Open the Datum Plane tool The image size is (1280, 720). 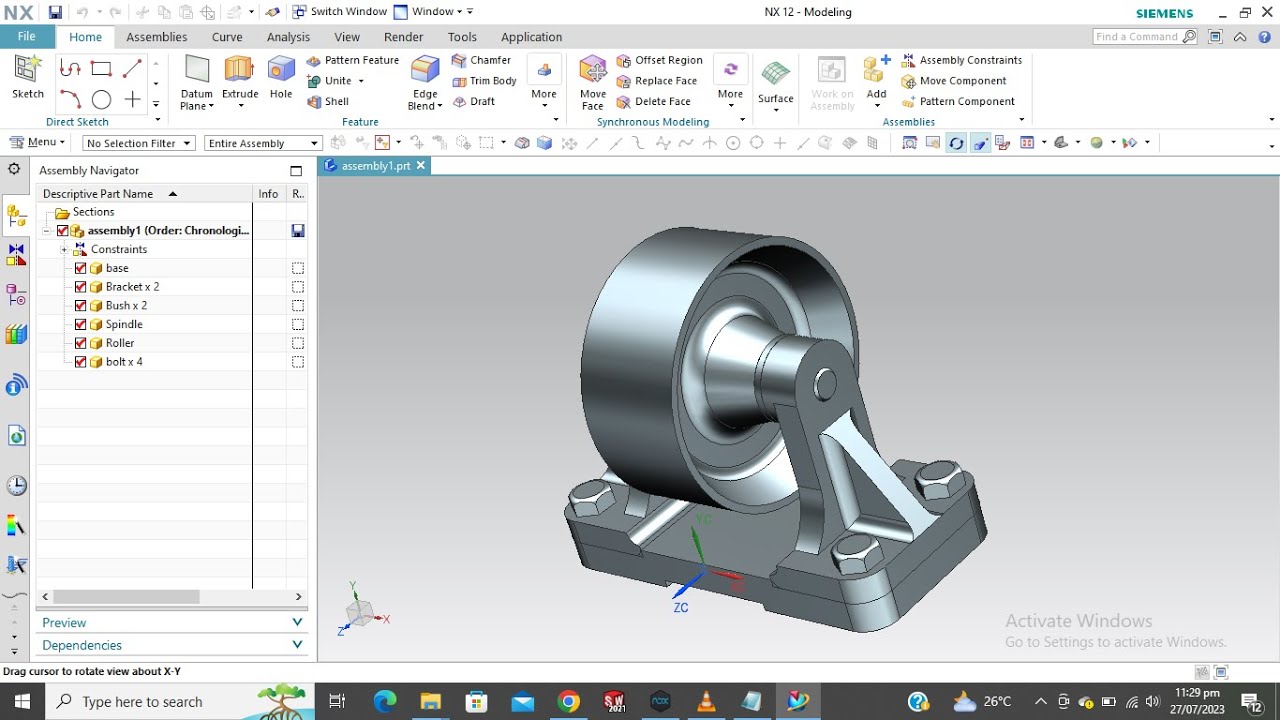coord(197,82)
